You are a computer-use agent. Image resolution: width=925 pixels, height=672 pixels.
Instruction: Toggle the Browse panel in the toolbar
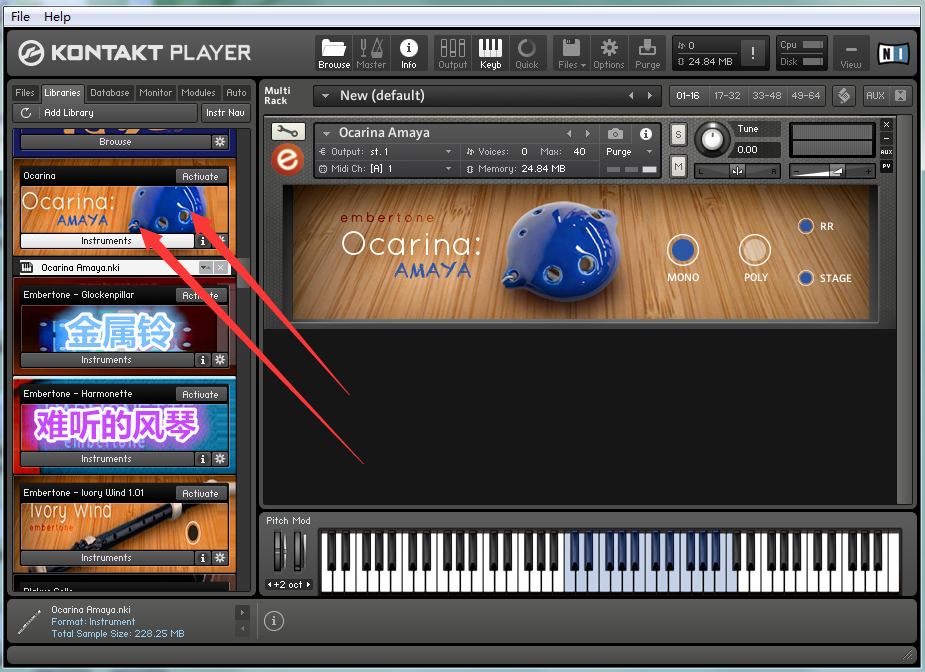(x=334, y=53)
